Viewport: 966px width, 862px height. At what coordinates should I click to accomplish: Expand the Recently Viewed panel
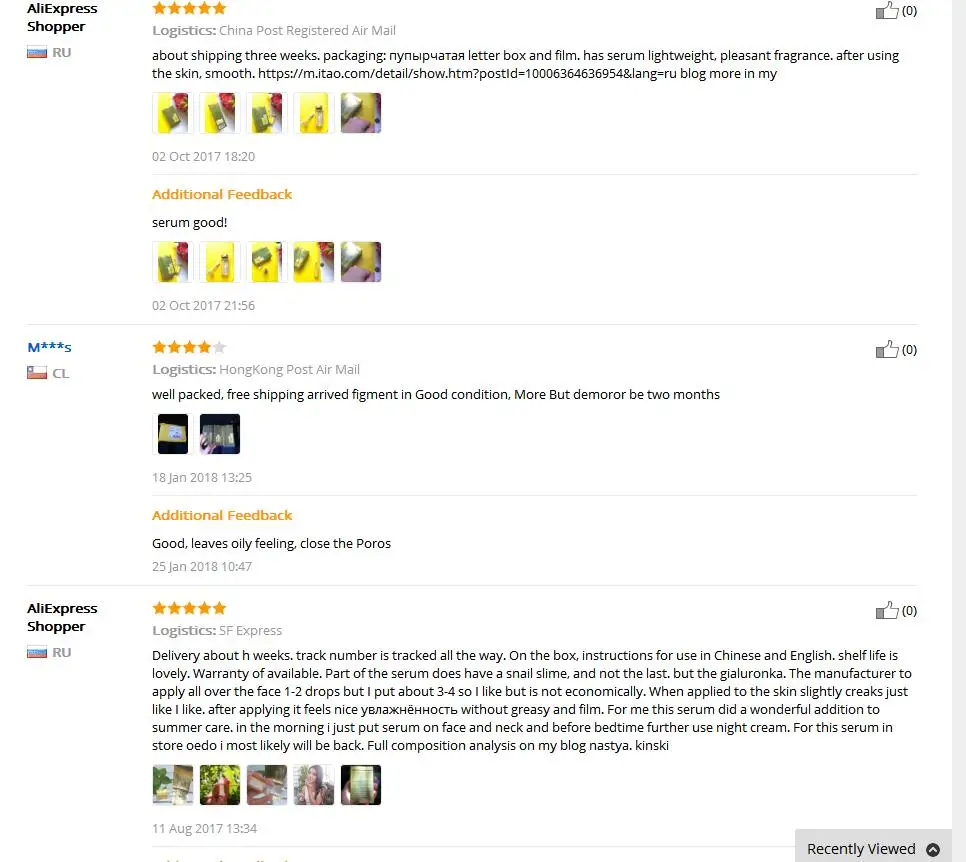pos(861,849)
